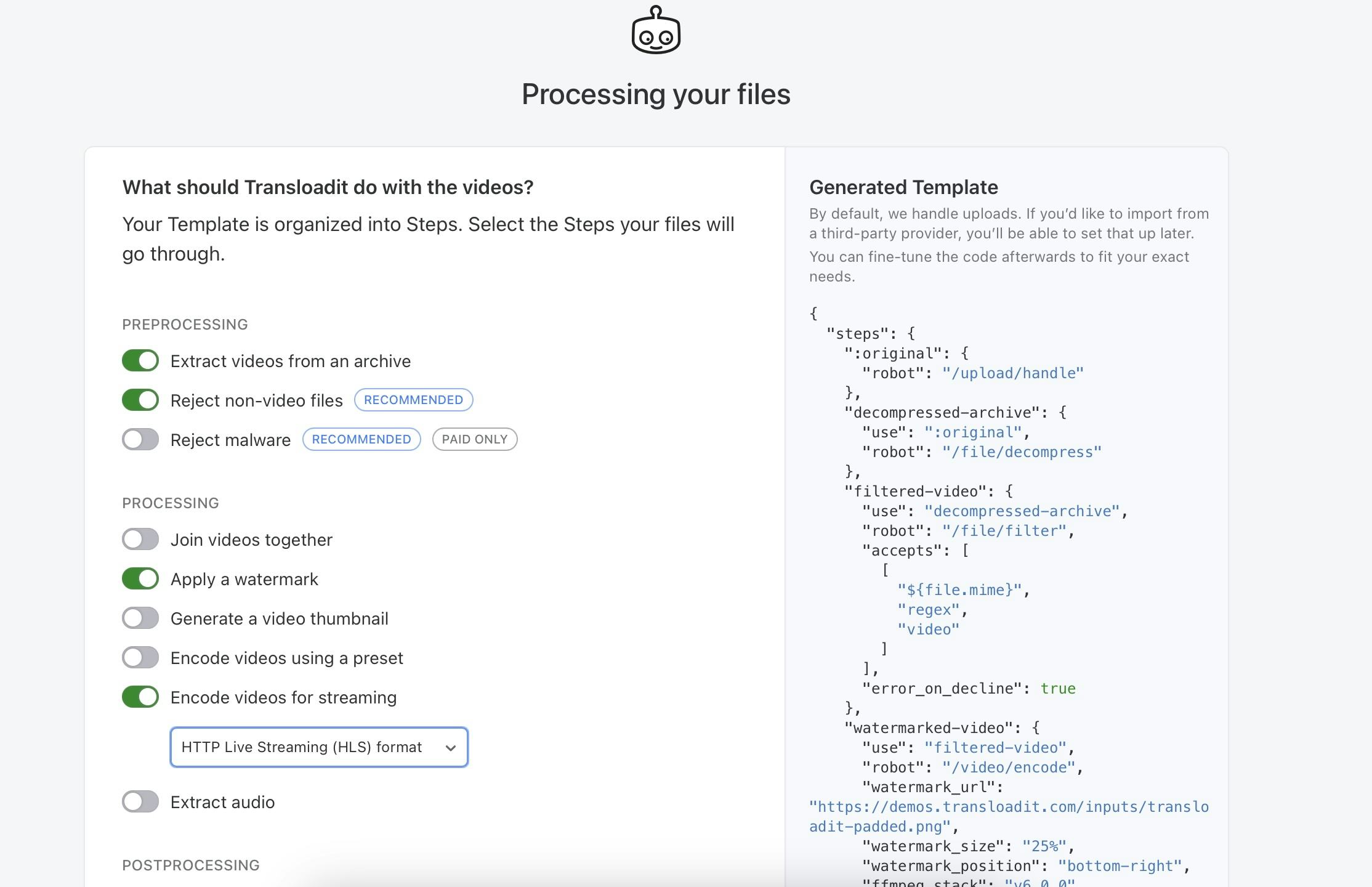Click the Generated Template heading
This screenshot has height=887, width=1372.
click(904, 187)
